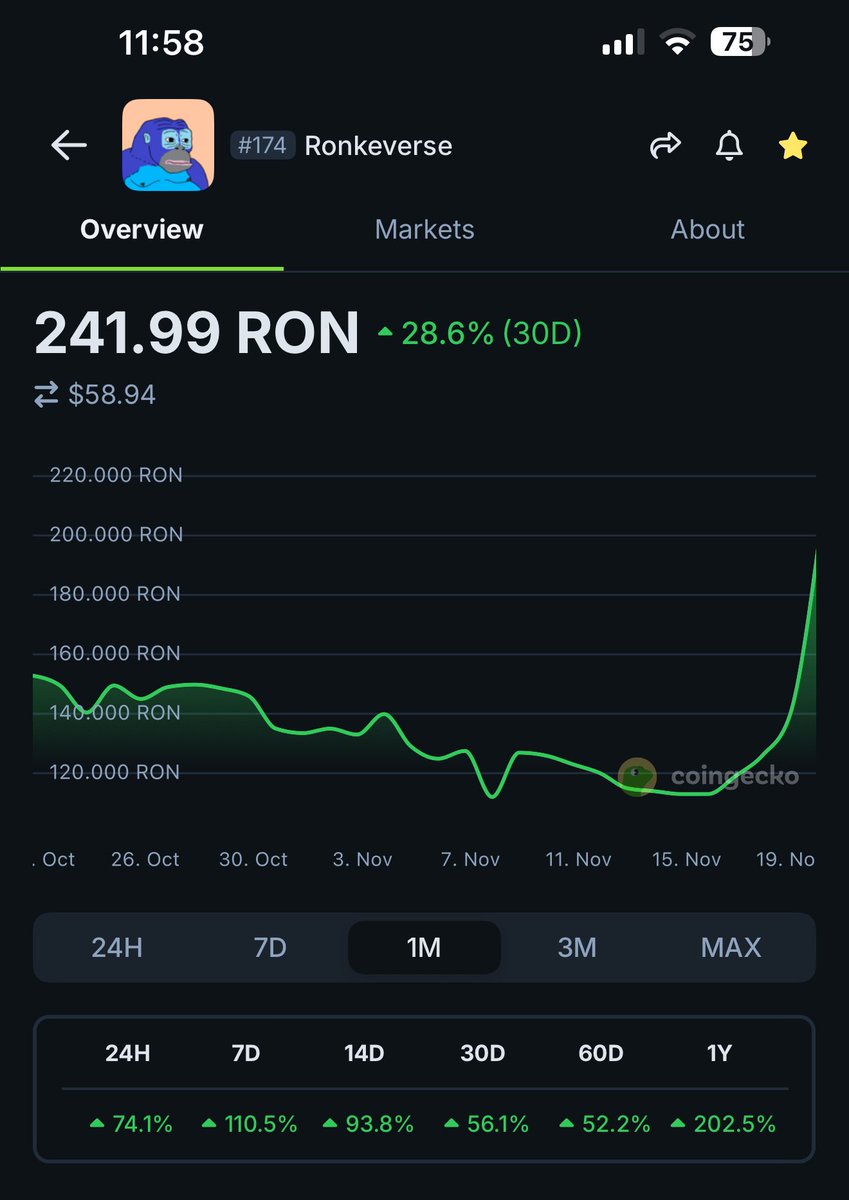Choose the 7D range in the selector
The image size is (849, 1200).
pos(270,947)
